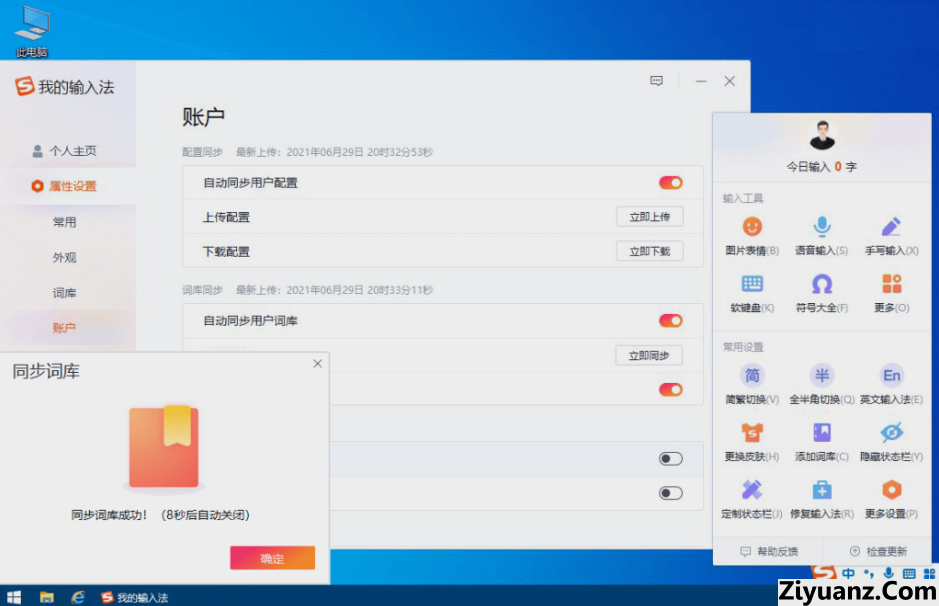
Task: Toggle 自动同步用户词库 switch
Action: [670, 321]
